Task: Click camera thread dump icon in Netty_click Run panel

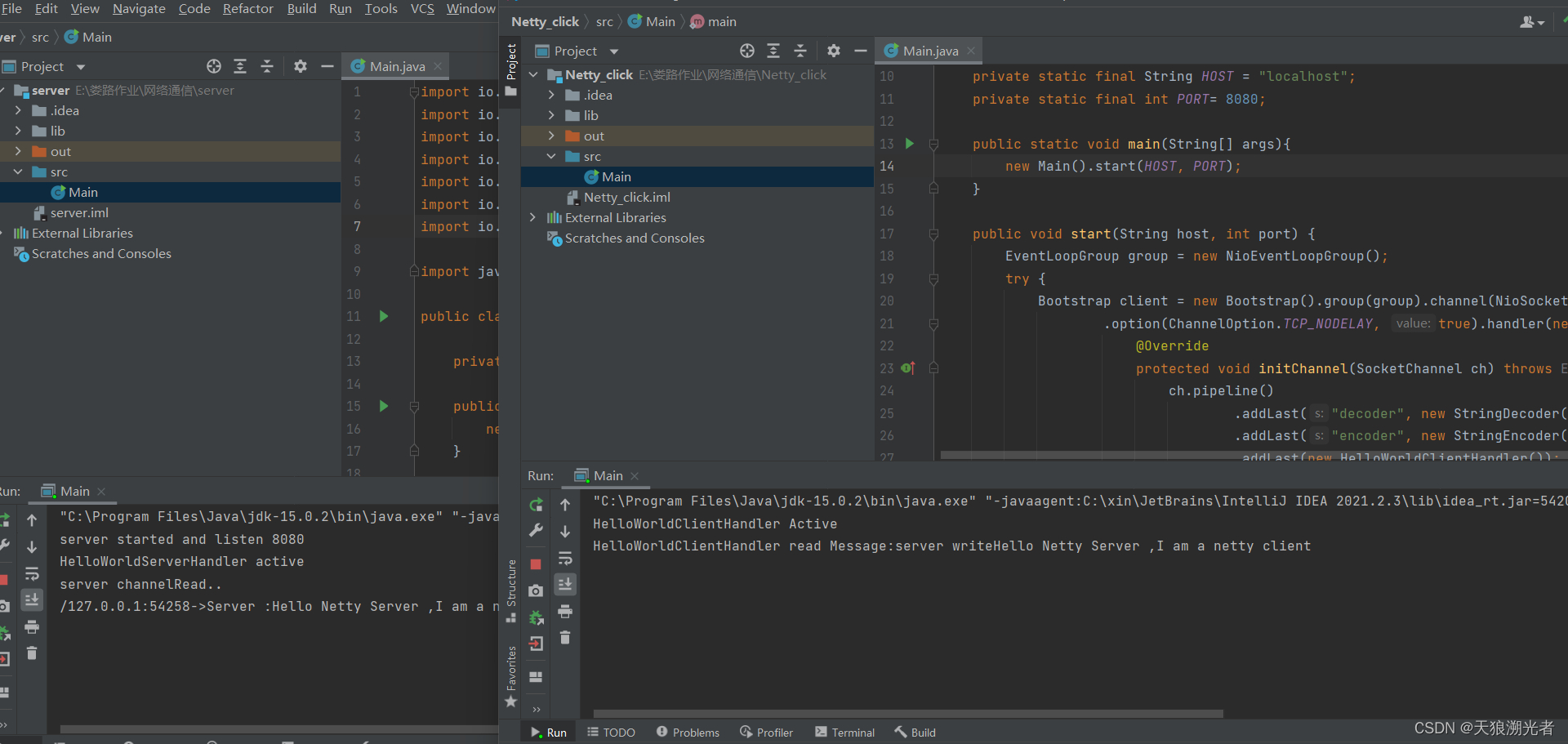Action: tap(536, 590)
